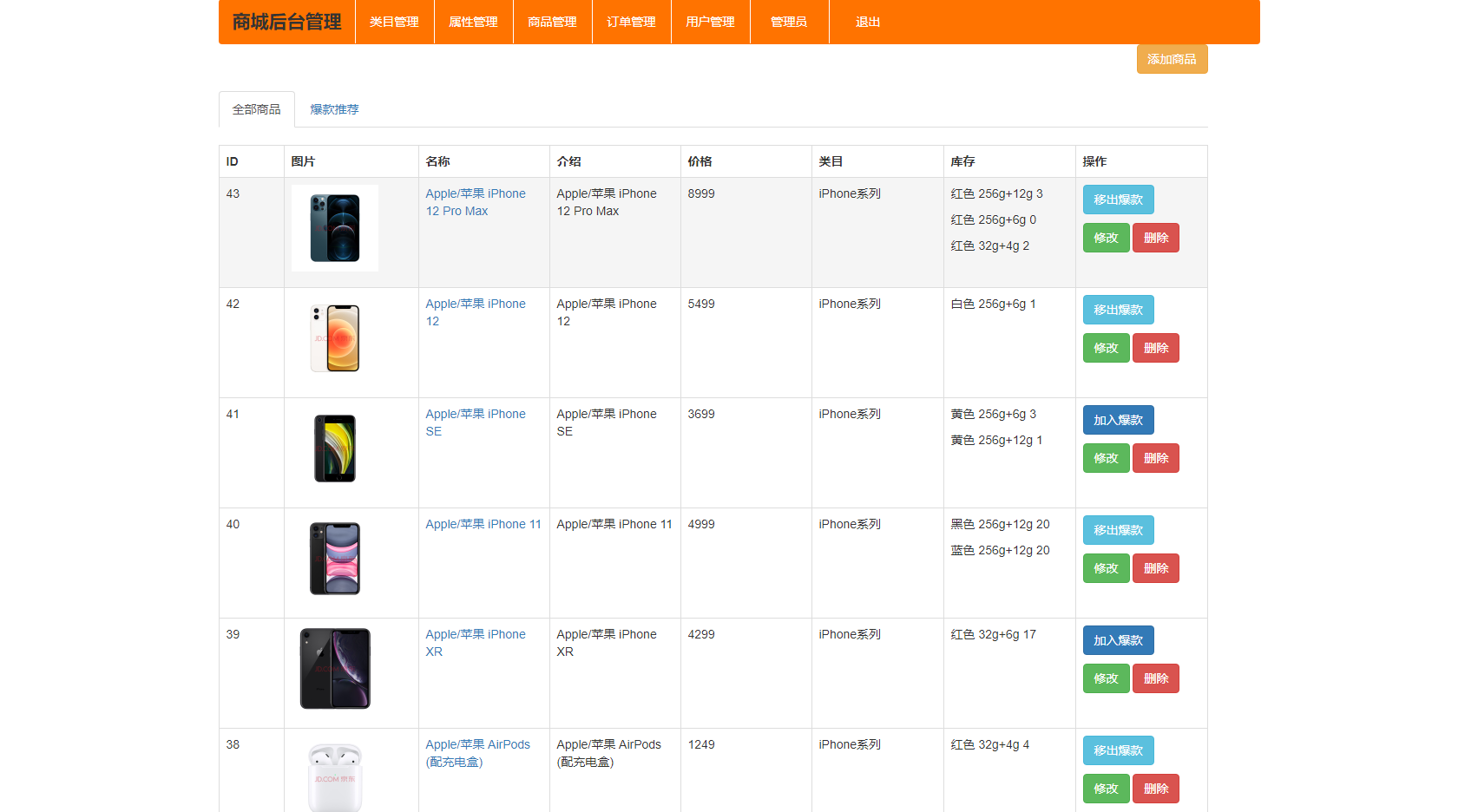The image size is (1478, 812).
Task: Open the 类目管理 menu item
Action: pyautogui.click(x=394, y=22)
